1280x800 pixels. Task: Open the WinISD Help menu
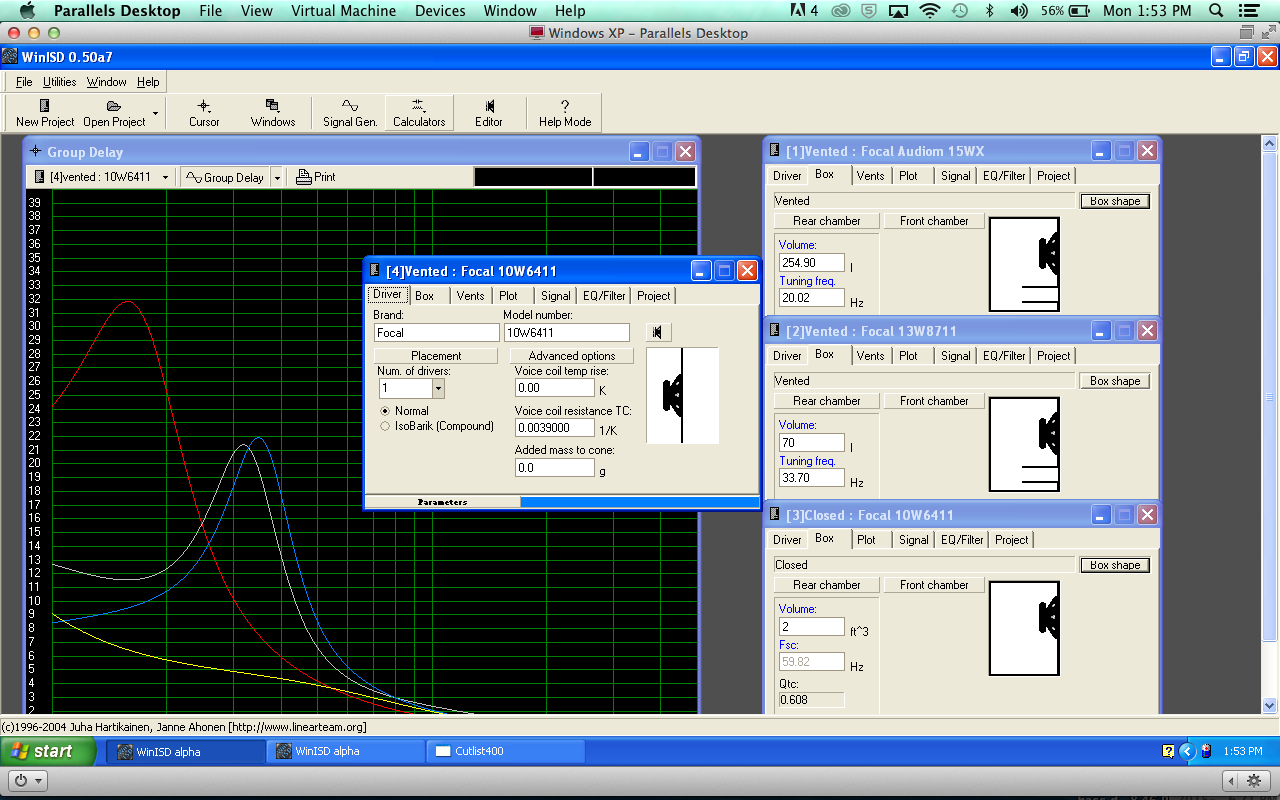pyautogui.click(x=148, y=82)
